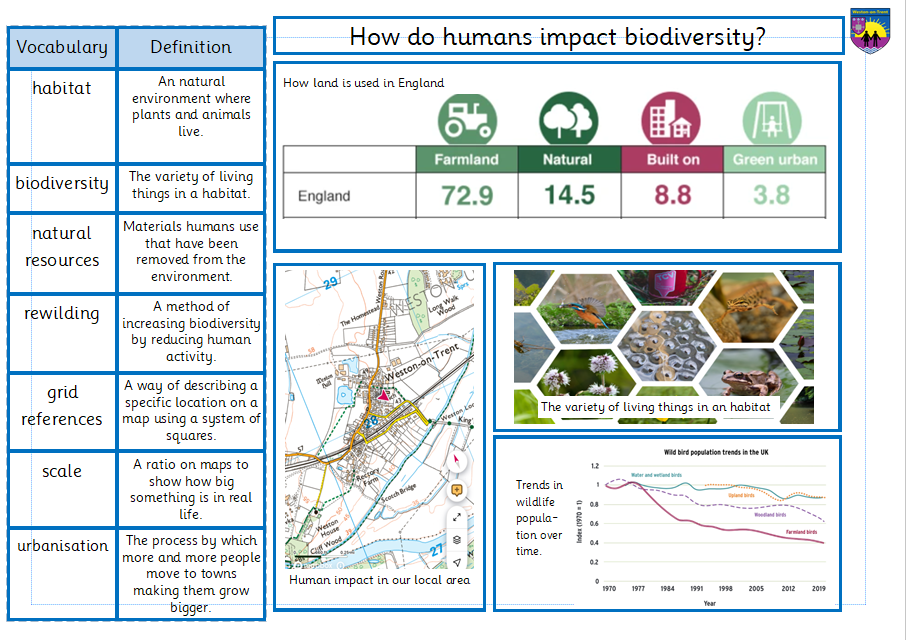Reset map north with compass button
906x640 pixels.
457,460
